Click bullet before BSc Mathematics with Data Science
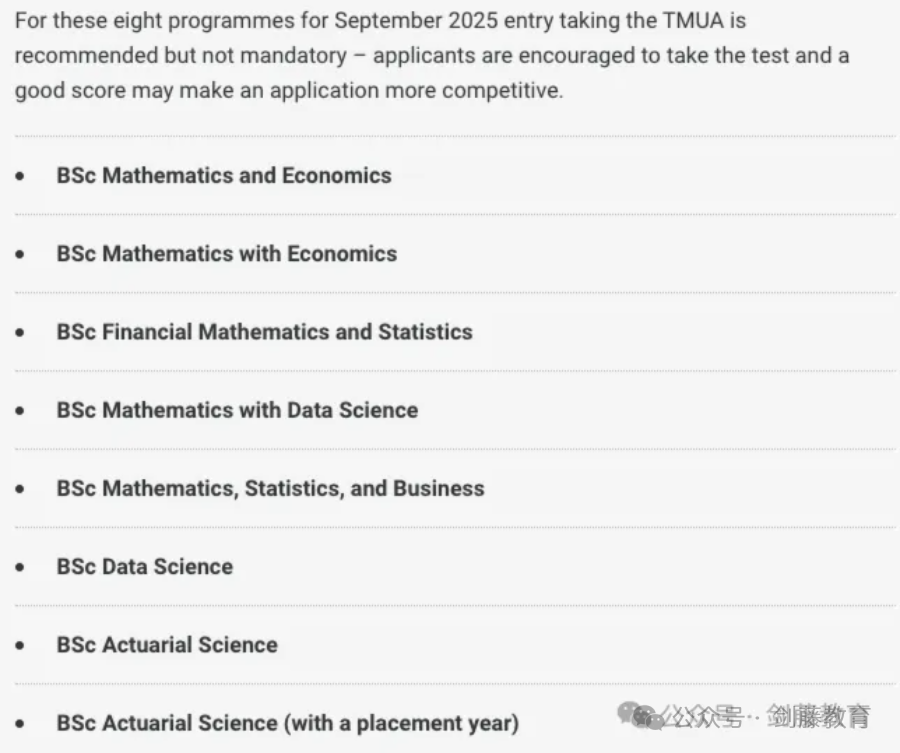Image resolution: width=900 pixels, height=753 pixels. coord(20,410)
